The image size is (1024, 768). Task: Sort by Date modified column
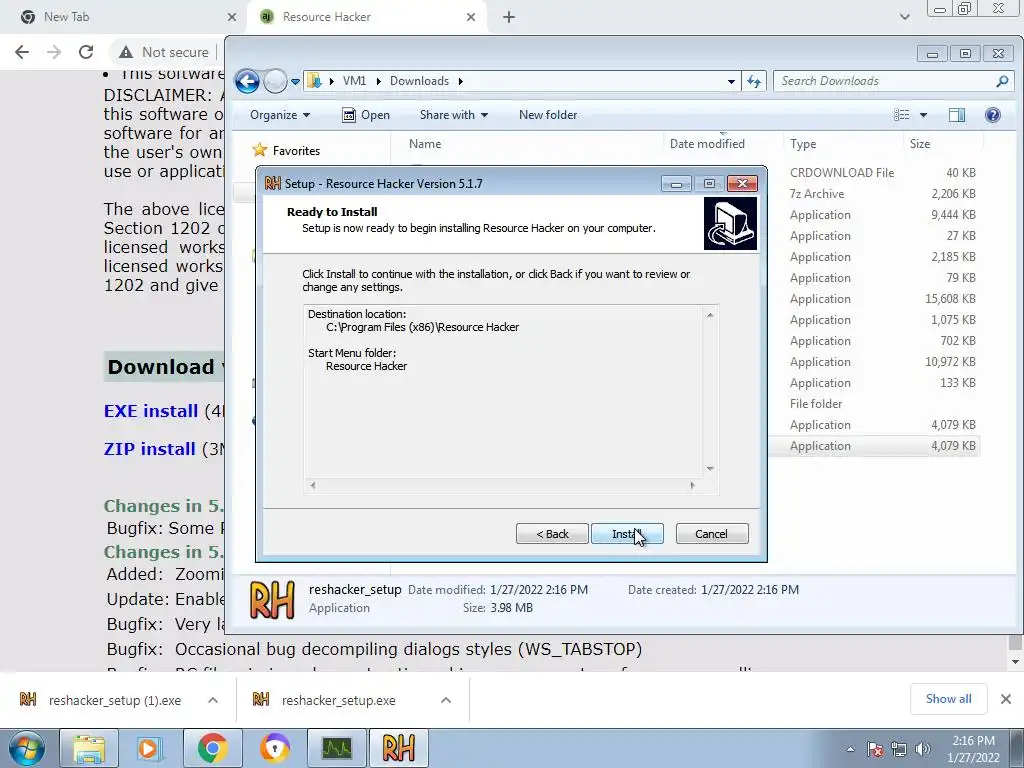pos(707,144)
